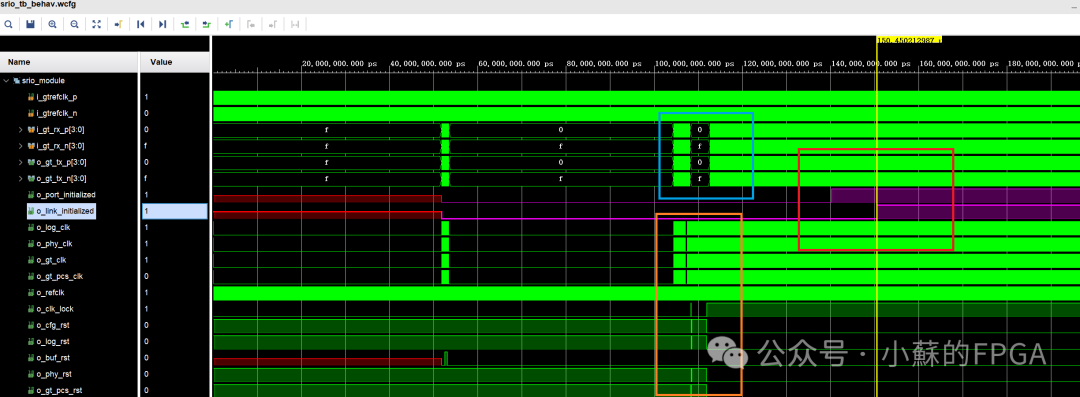Click ruler label 60,000,000.000 ps
The width and height of the screenshot is (1080, 397).
click(516, 63)
